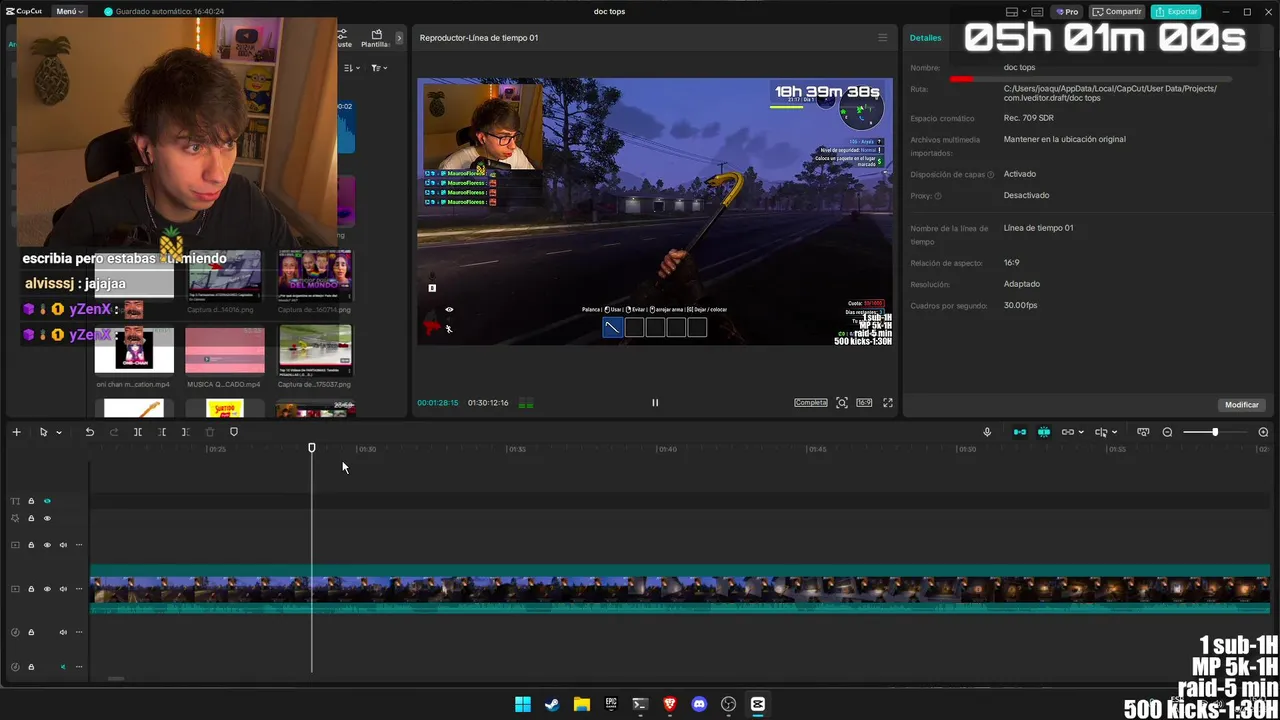Enter fullscreen preview with expand icon
This screenshot has height=720, width=1280.
[x=887, y=403]
